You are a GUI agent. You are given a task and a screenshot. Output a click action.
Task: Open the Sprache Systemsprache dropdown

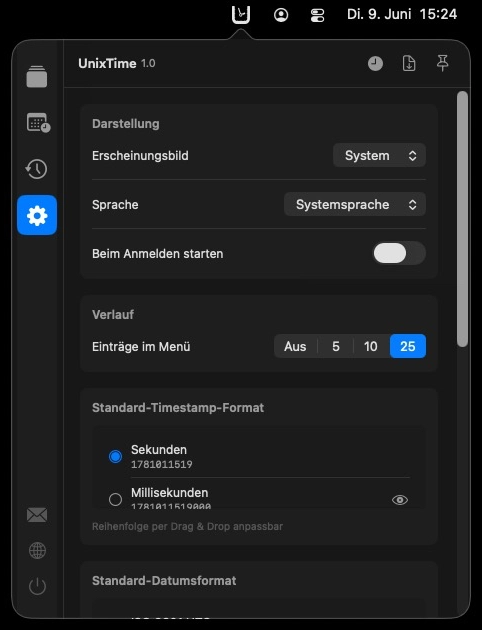(355, 205)
